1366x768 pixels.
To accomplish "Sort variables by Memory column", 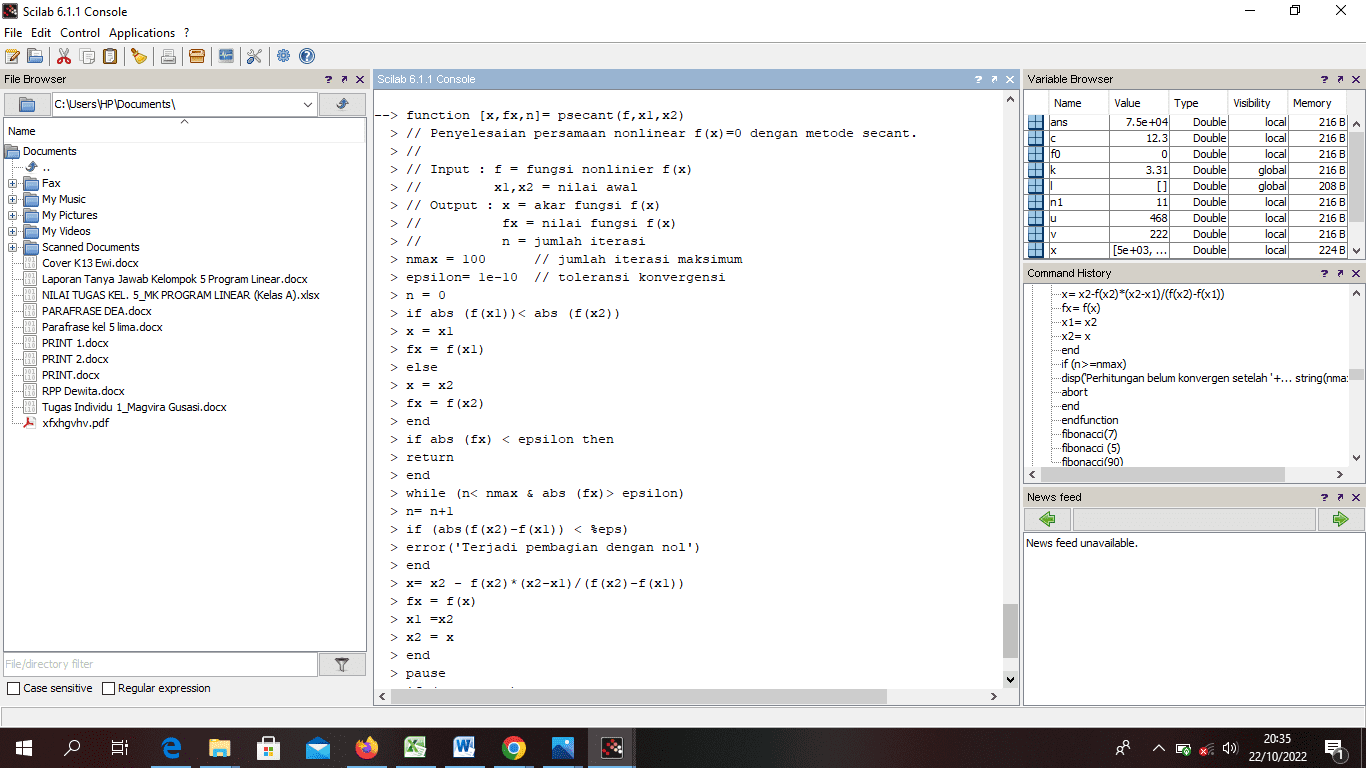I will (1317, 103).
